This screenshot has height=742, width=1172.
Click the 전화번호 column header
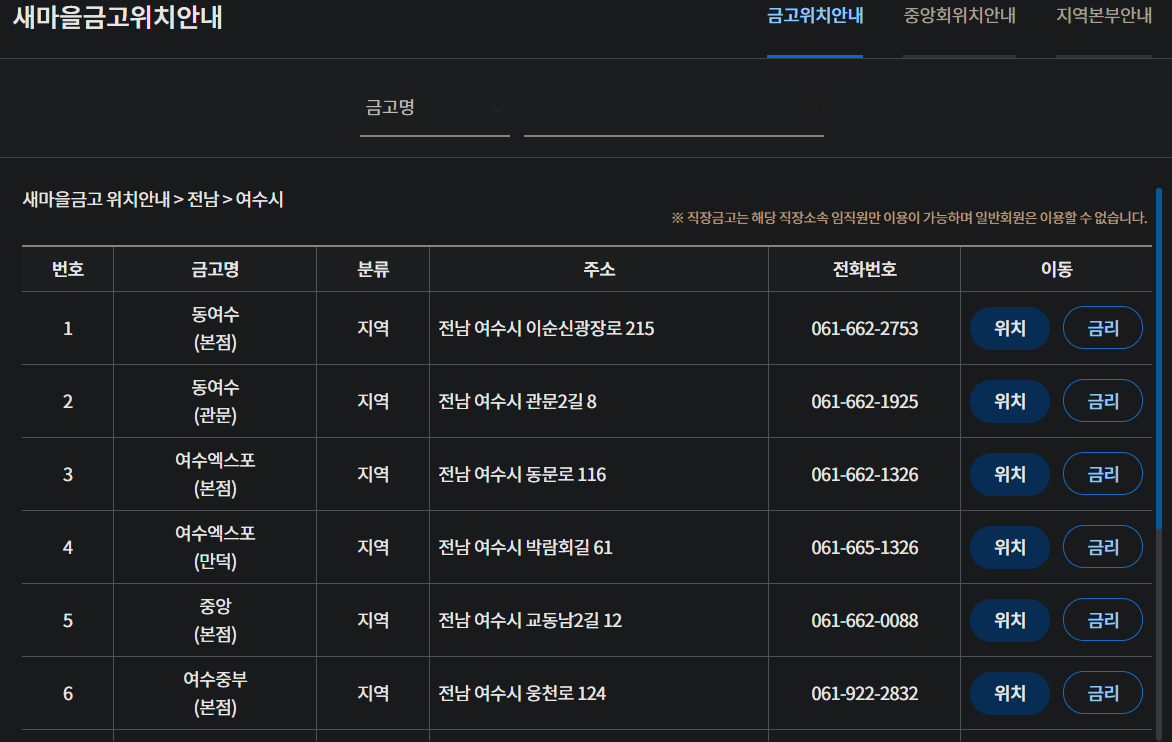click(x=865, y=269)
